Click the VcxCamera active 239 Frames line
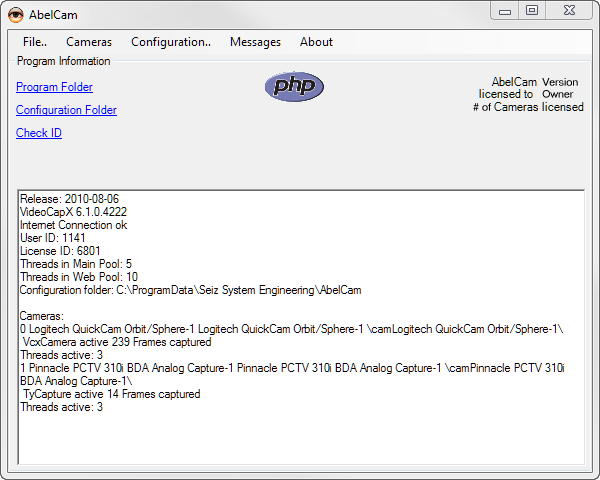Viewport: 600px width, 480px height. click(x=116, y=342)
